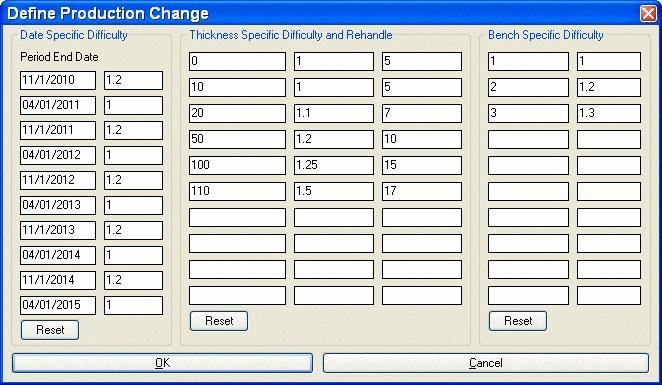Edit the rehandle value 15 for thickness 100
The height and width of the screenshot is (385, 662).
point(422,165)
